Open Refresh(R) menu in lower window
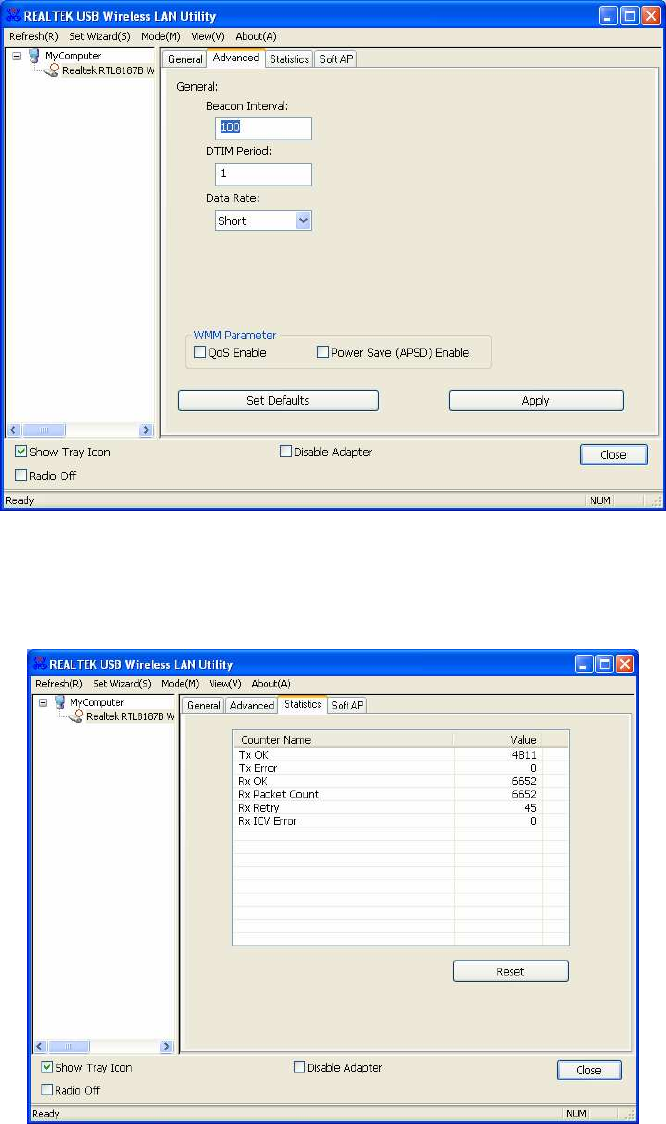Screen dimensions: 666x1124 tap(59, 684)
